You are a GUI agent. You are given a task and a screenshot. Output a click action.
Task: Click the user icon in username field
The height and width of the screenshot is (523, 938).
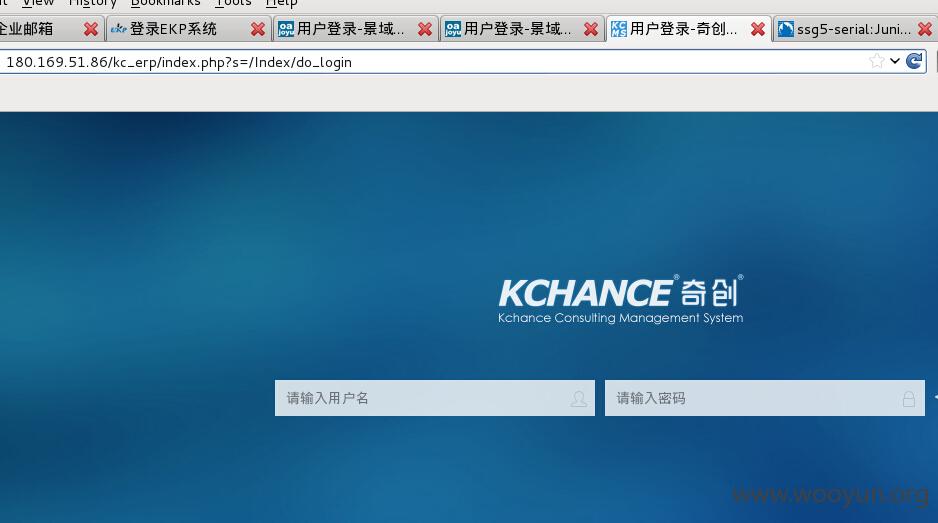point(578,399)
